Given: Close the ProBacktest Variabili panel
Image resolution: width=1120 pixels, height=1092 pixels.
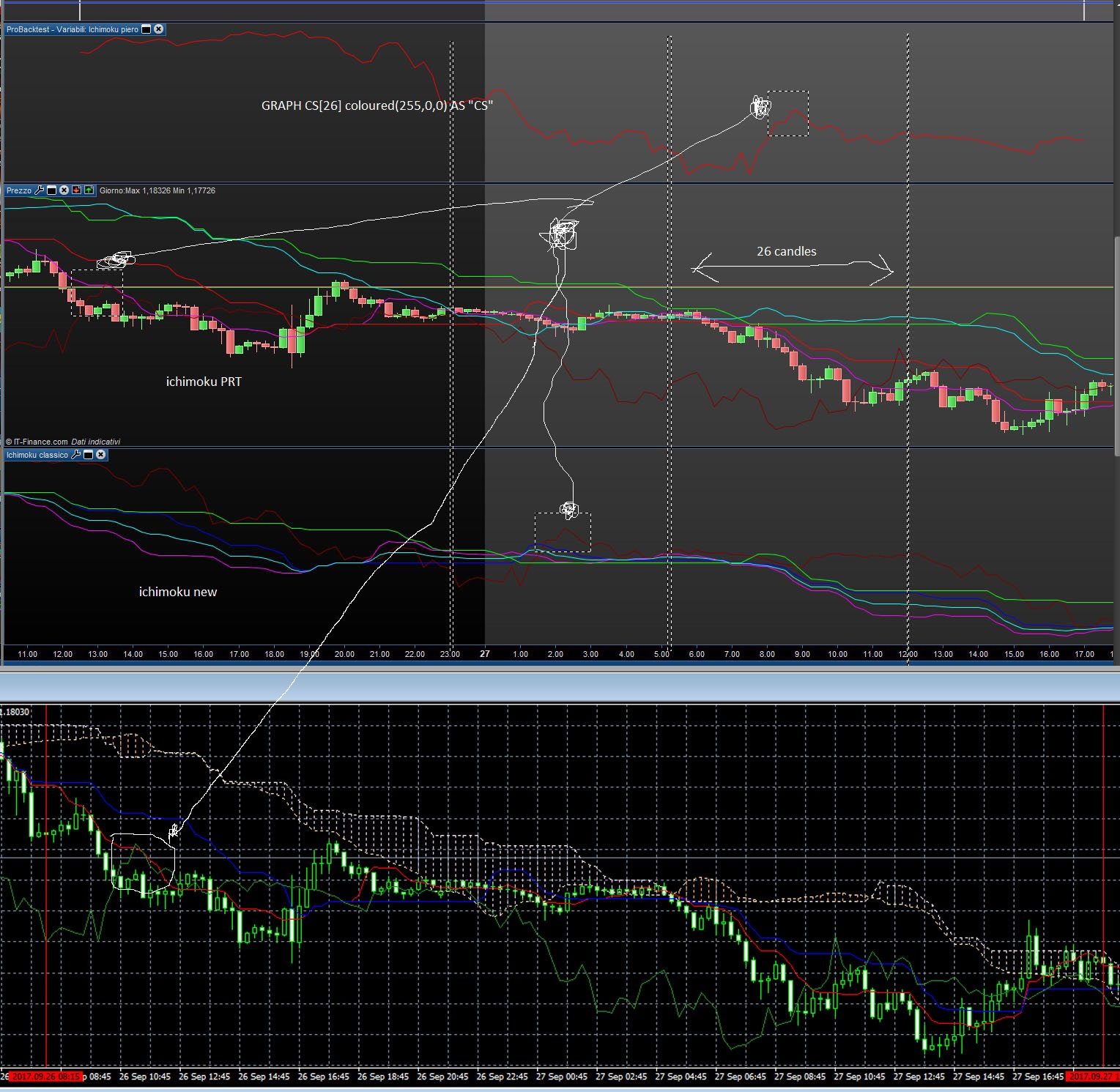Looking at the screenshot, I should [158, 29].
